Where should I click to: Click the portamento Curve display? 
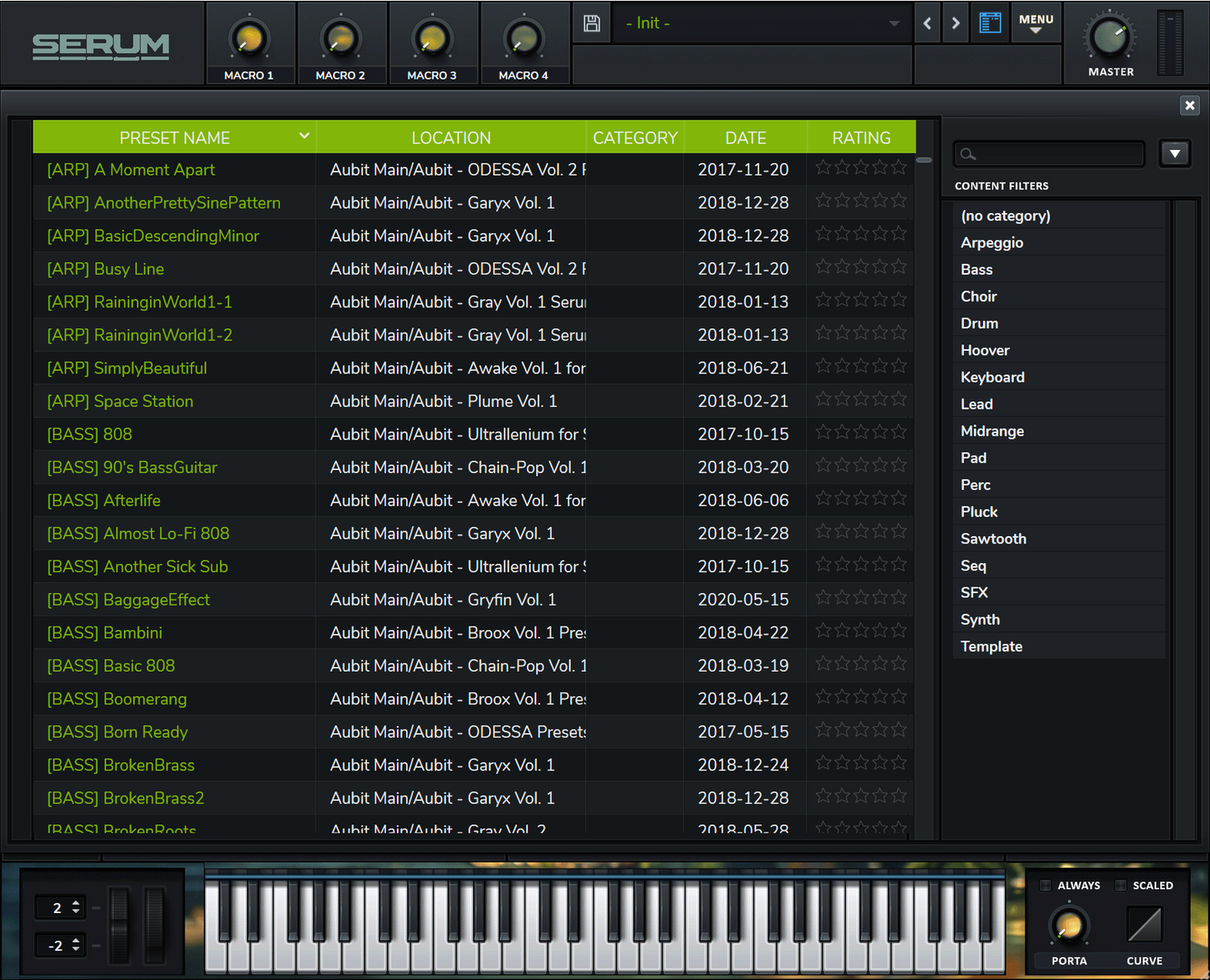(1144, 926)
